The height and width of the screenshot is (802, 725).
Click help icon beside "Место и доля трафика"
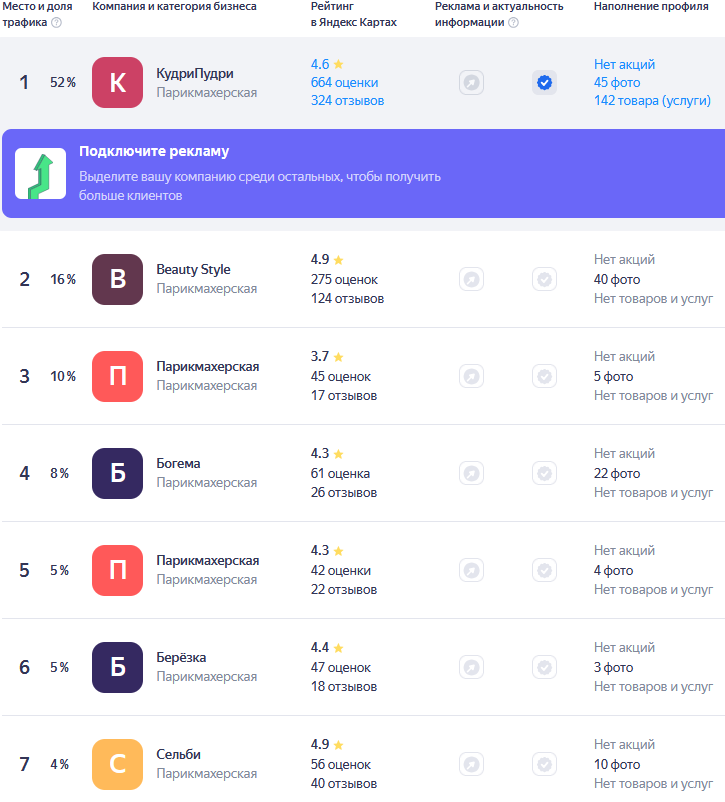click(56, 22)
